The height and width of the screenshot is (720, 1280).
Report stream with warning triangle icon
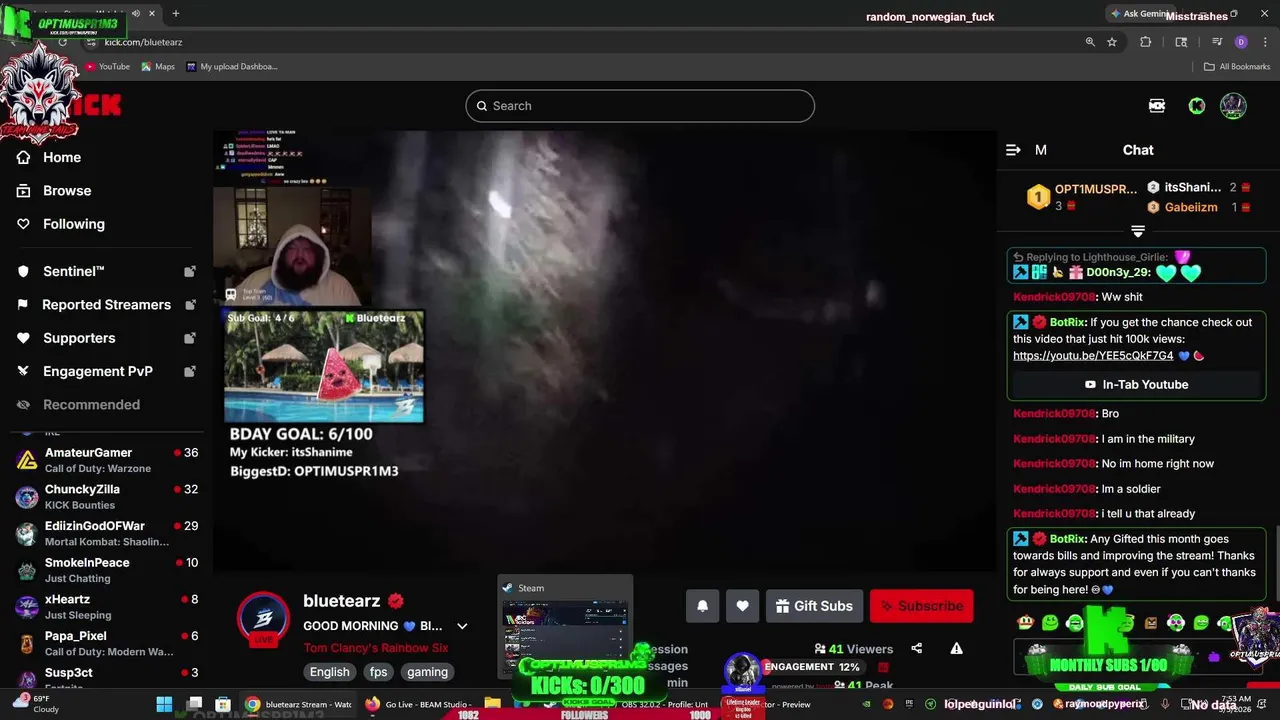[956, 648]
